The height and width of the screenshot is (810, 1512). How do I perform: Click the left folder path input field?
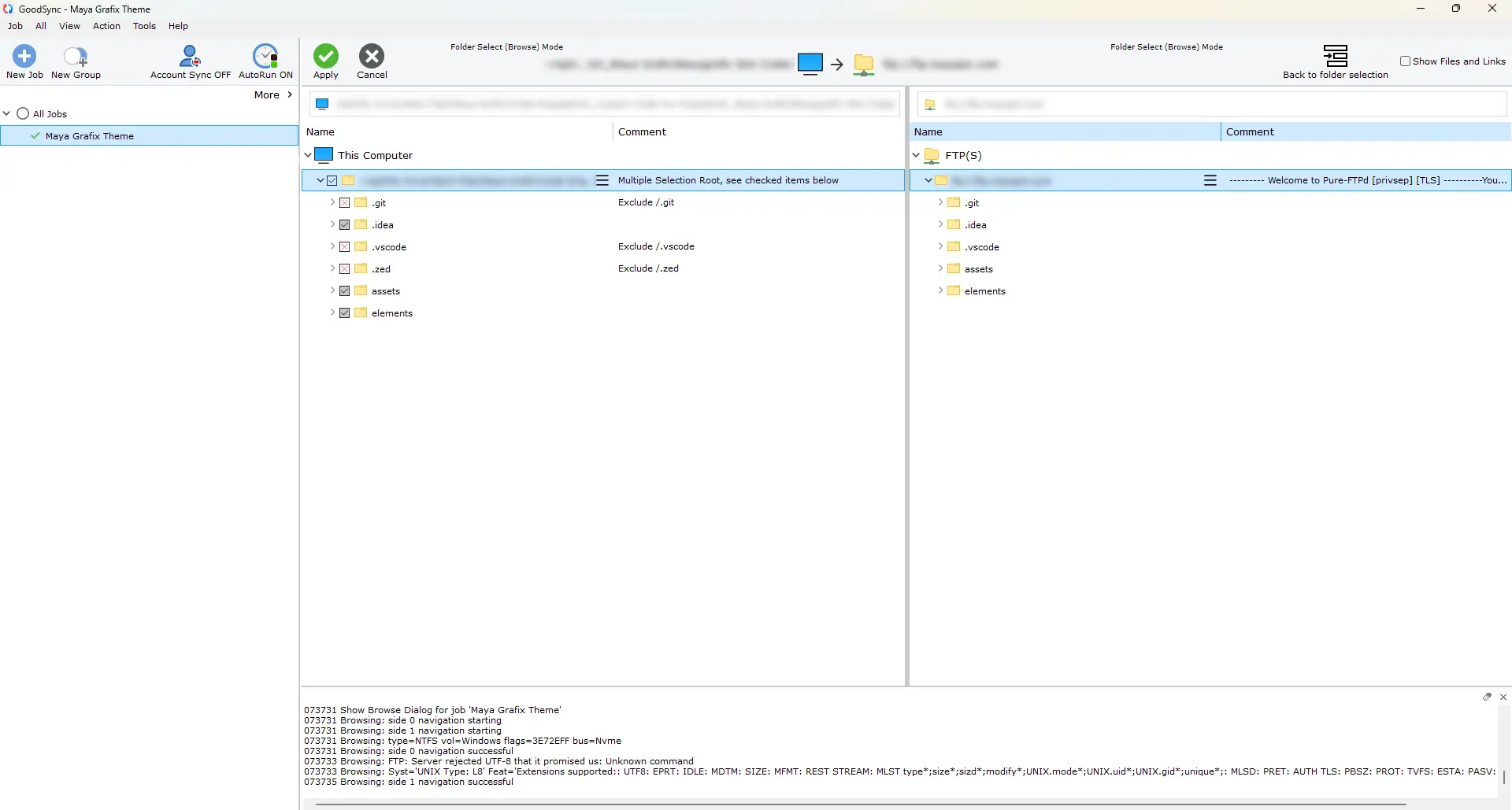pos(605,104)
